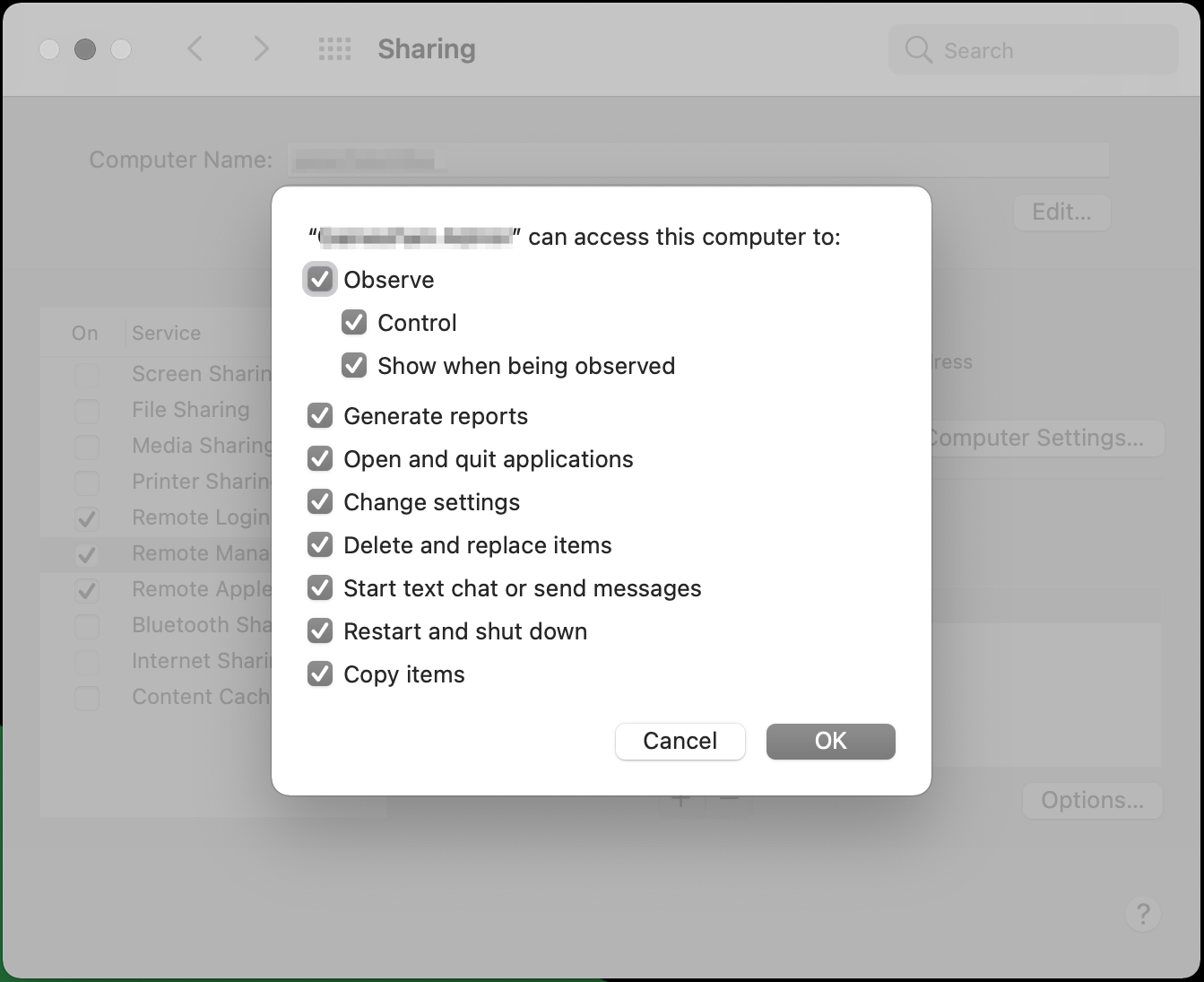This screenshot has width=1204, height=982.
Task: Enable the Content Caching service checkbox
Action: pos(86,698)
